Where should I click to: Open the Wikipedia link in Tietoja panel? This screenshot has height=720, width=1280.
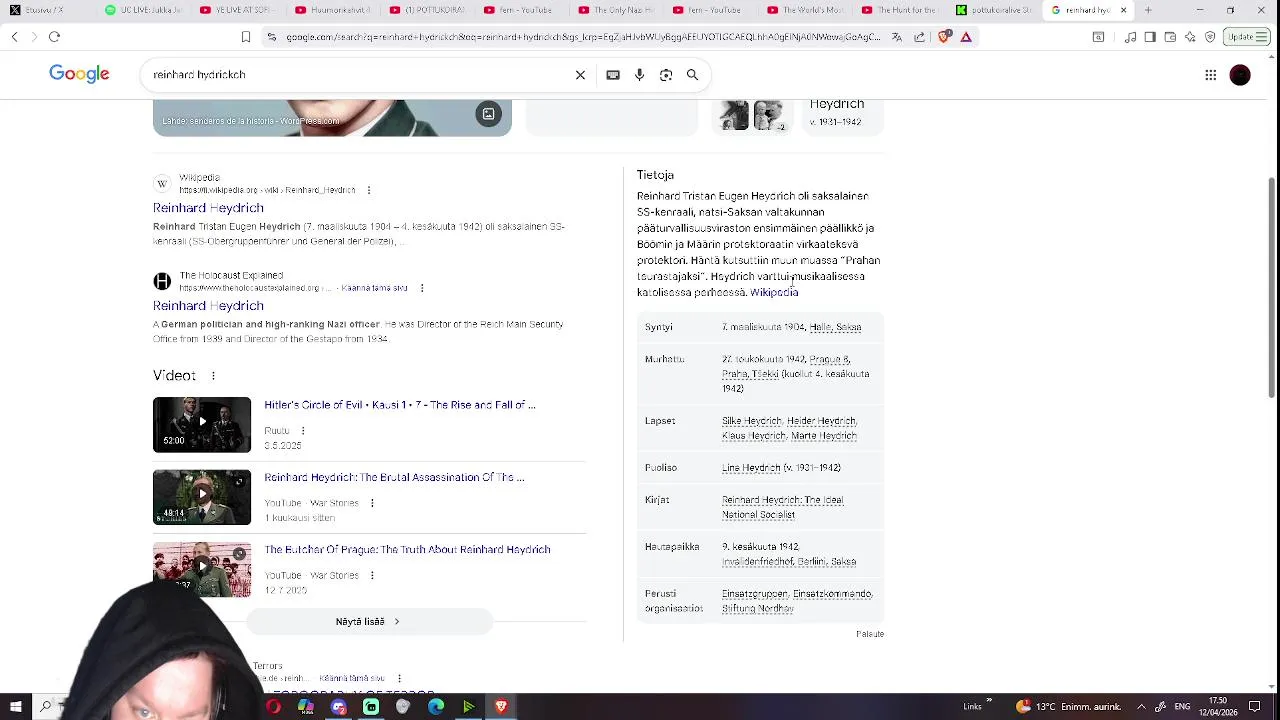774,292
